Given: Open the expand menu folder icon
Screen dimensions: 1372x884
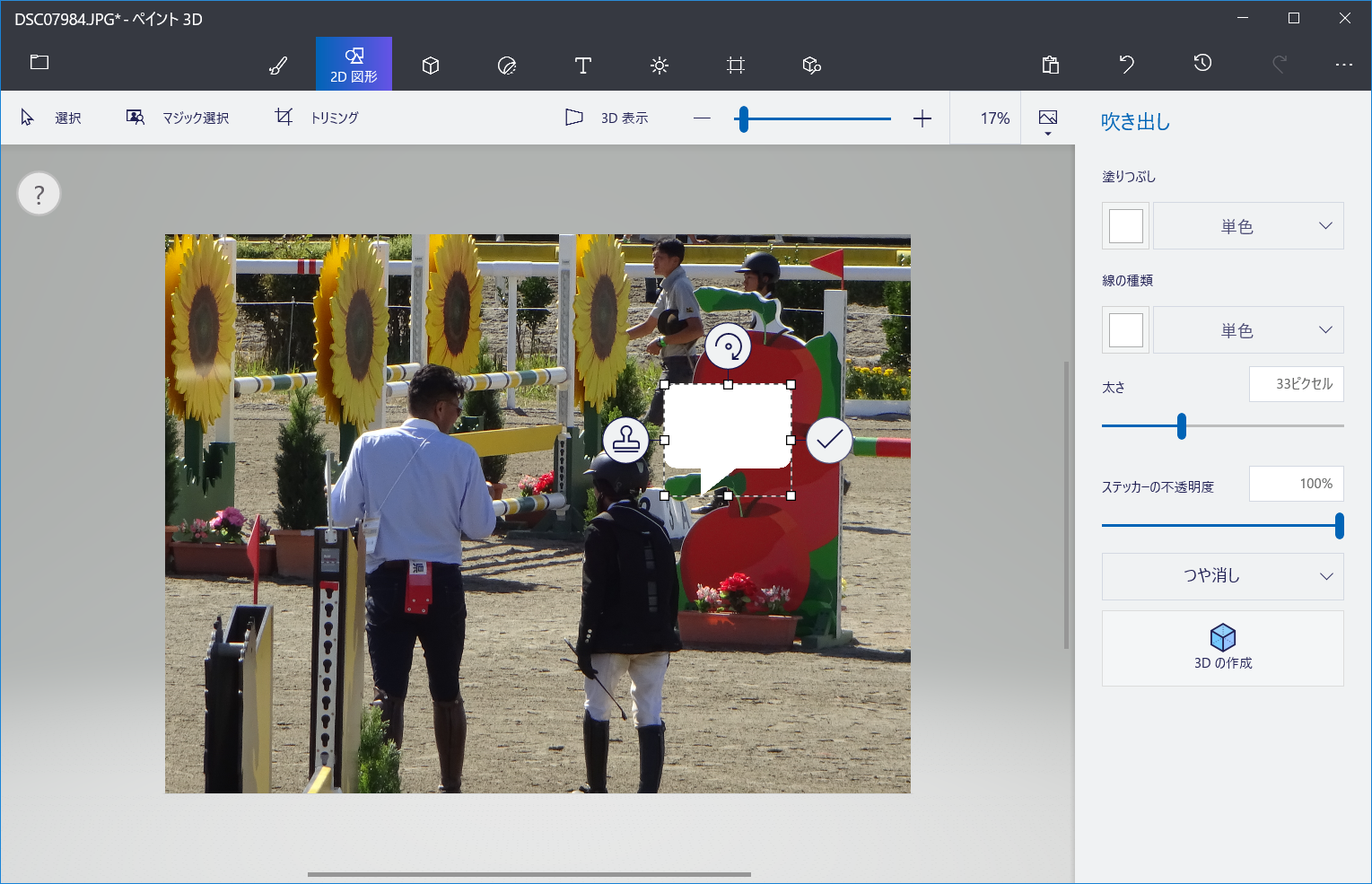Looking at the screenshot, I should 39,63.
